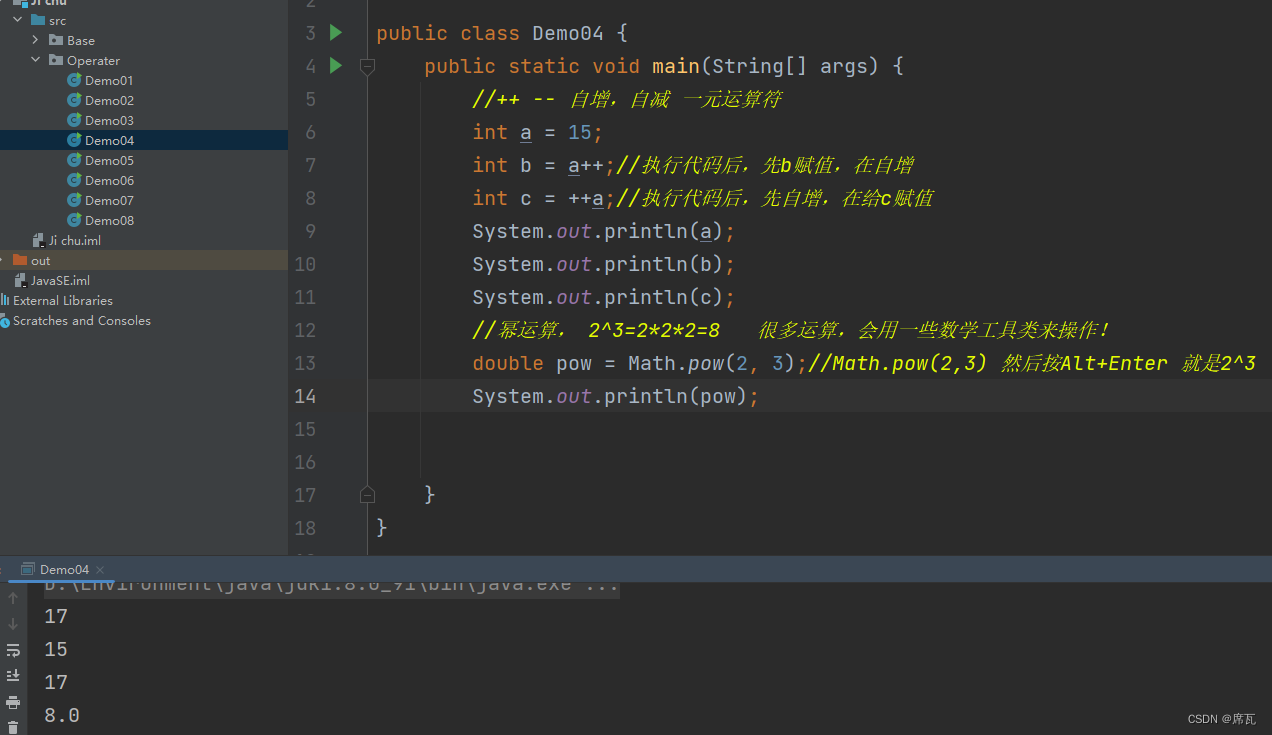Fold the main method at line 4
This screenshot has width=1272, height=735.
(367, 66)
